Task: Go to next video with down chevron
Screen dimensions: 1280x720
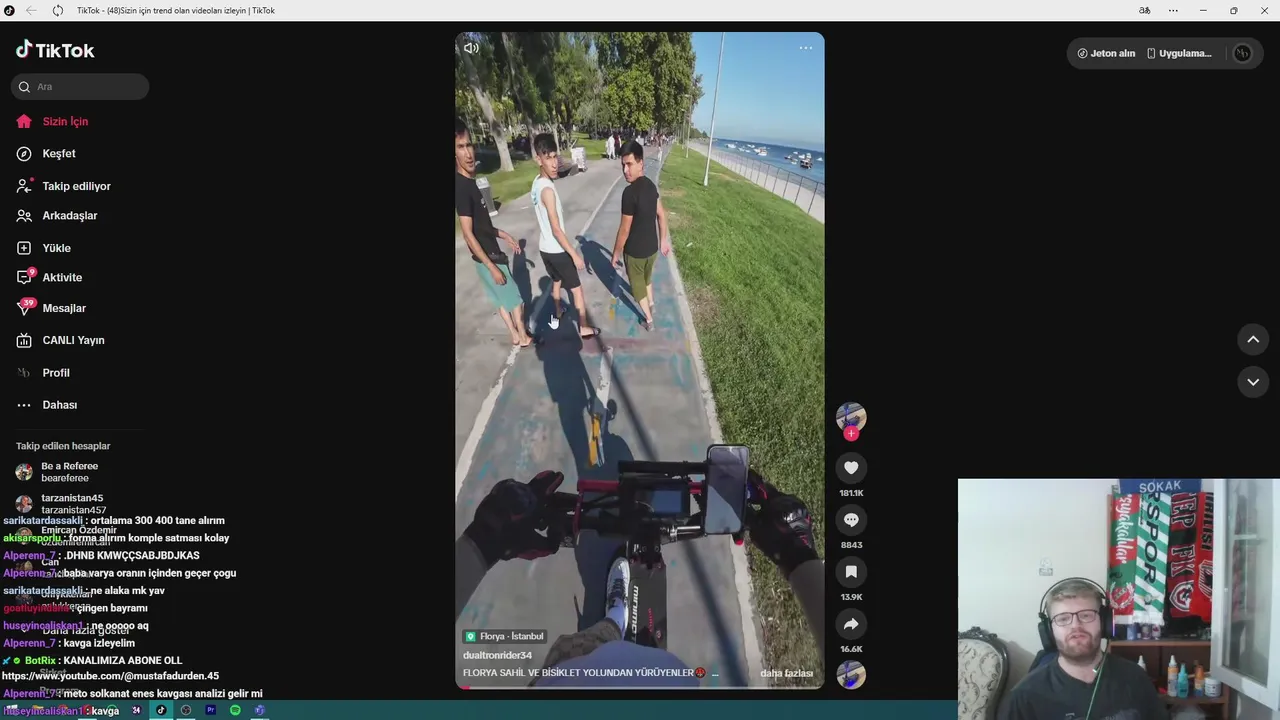Action: (1253, 382)
